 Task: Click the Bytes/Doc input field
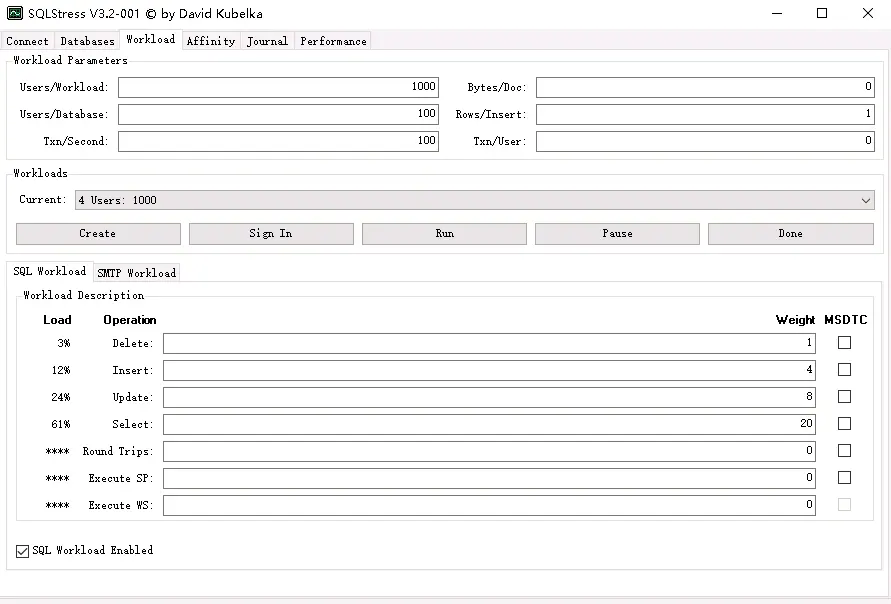tap(705, 87)
